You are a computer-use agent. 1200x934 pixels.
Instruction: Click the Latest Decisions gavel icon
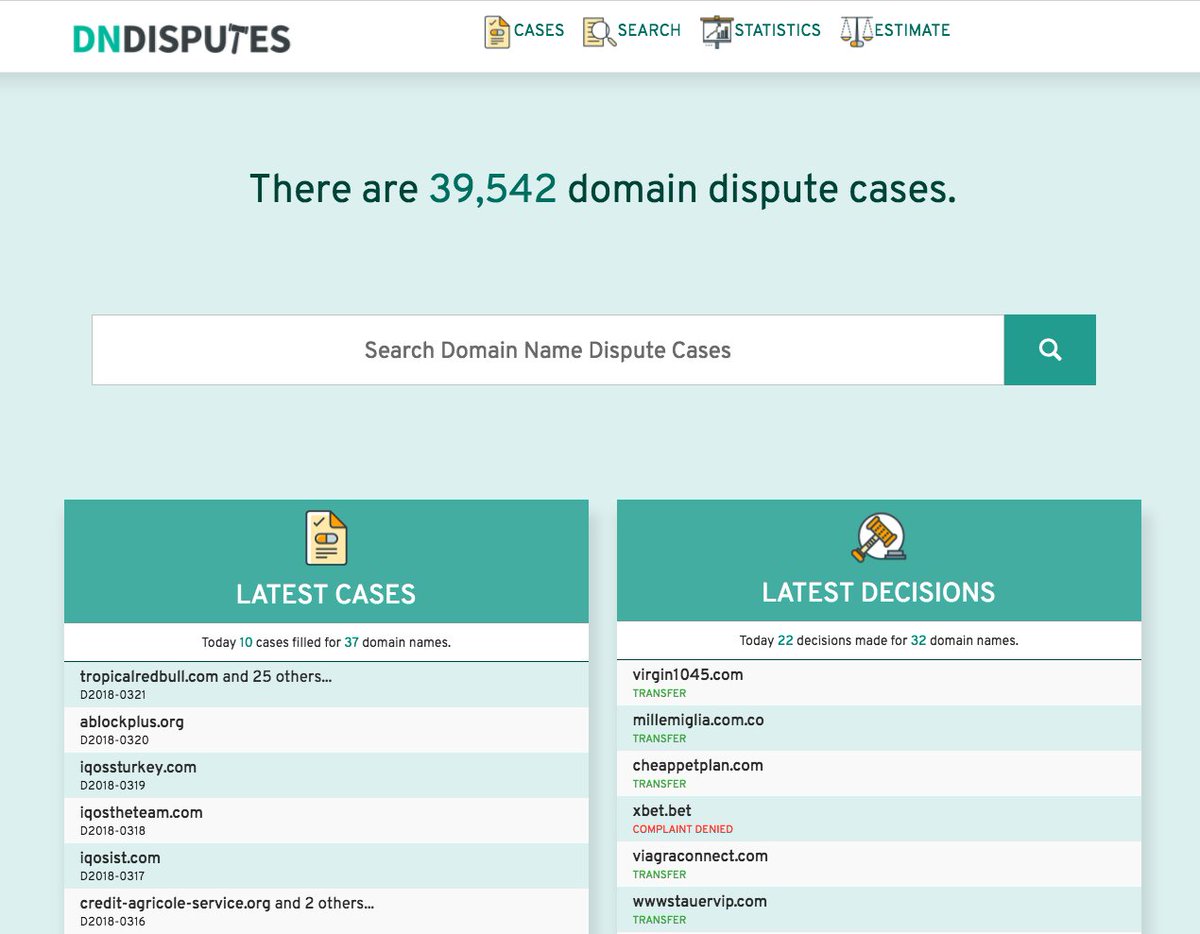tap(879, 537)
